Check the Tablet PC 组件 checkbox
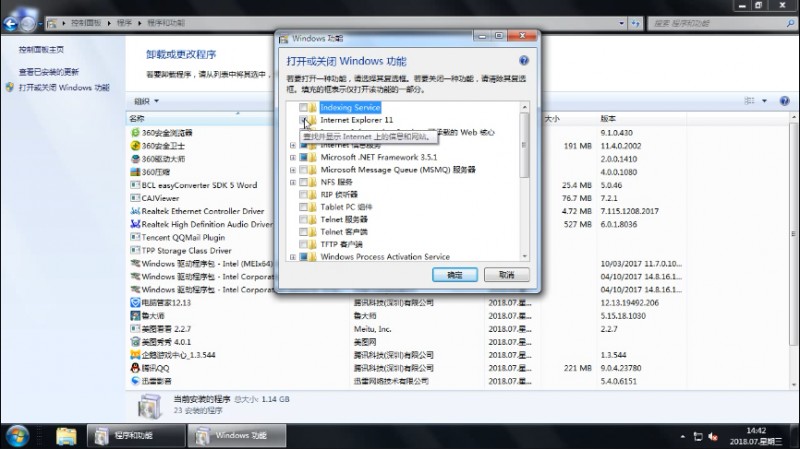The height and width of the screenshot is (449, 800). click(303, 207)
